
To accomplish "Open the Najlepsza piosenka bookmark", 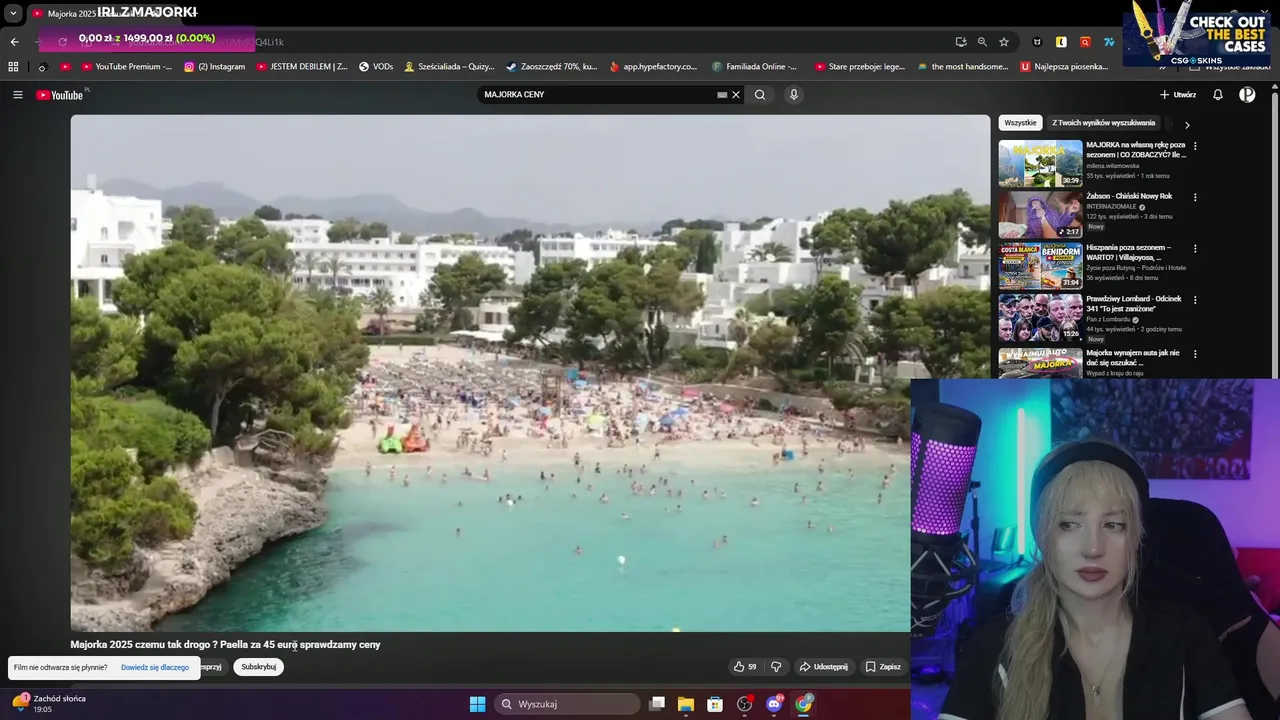I will tap(1065, 67).
